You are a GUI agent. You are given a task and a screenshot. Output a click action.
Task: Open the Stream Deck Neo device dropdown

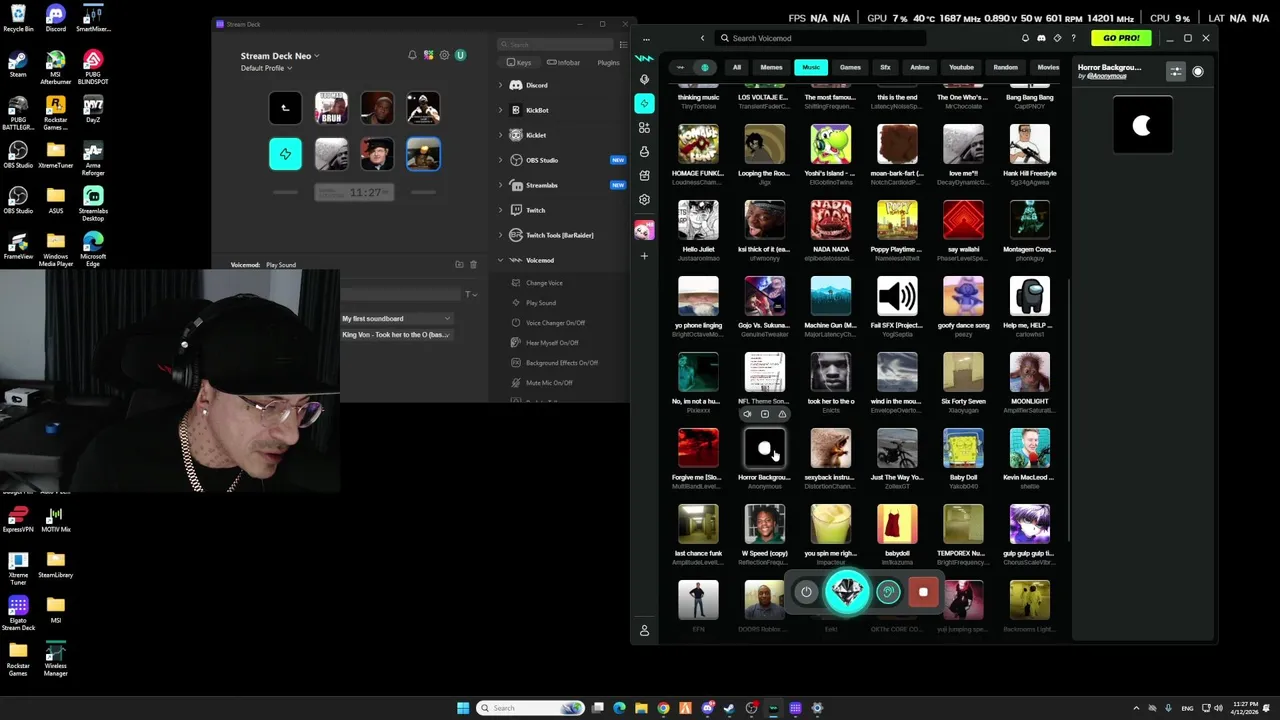280,56
